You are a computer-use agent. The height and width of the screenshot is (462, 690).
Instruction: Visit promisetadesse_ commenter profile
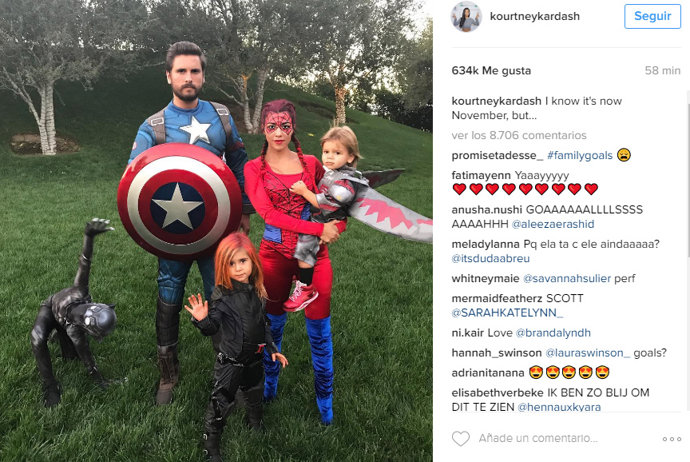point(497,155)
